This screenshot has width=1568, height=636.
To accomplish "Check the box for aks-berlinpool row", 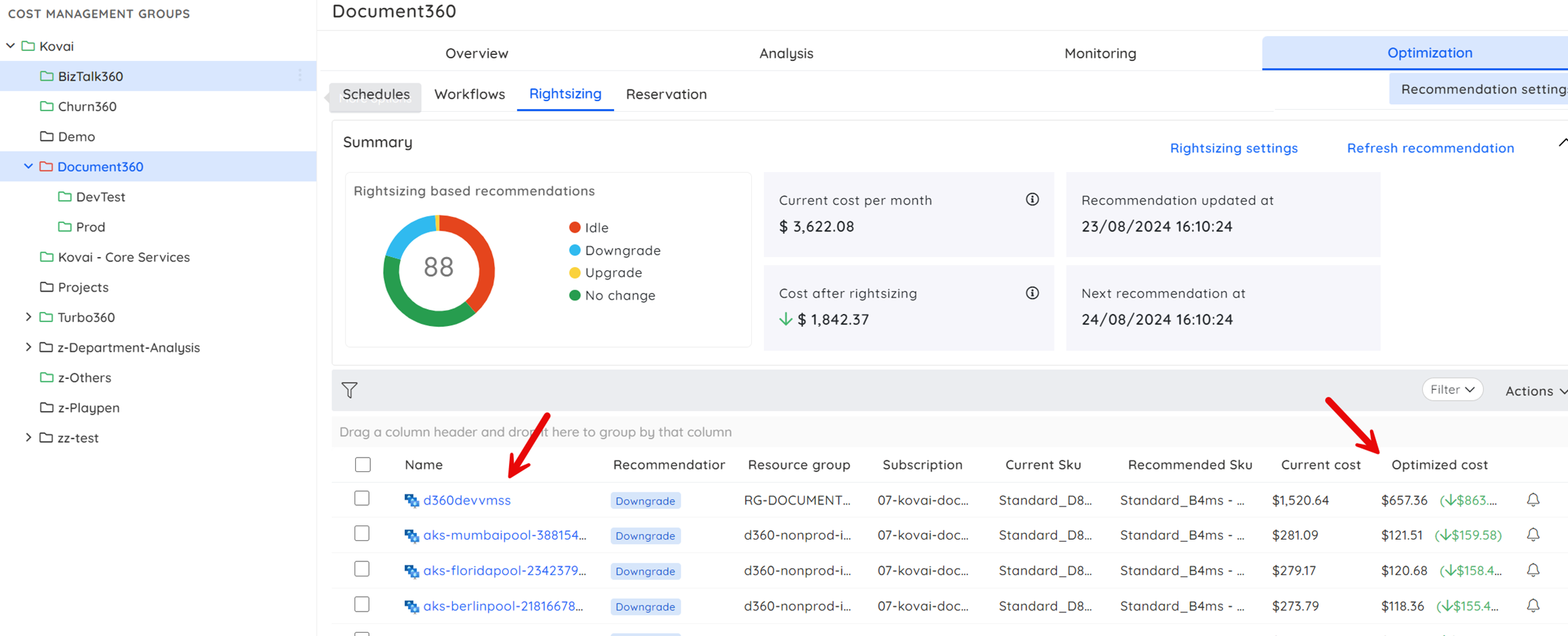I will [362, 604].
